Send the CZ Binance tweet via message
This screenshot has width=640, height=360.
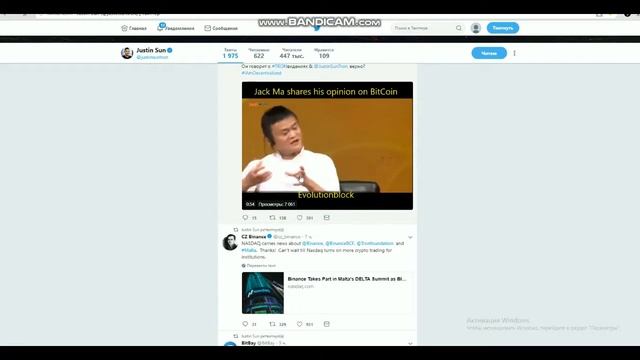click(327, 324)
